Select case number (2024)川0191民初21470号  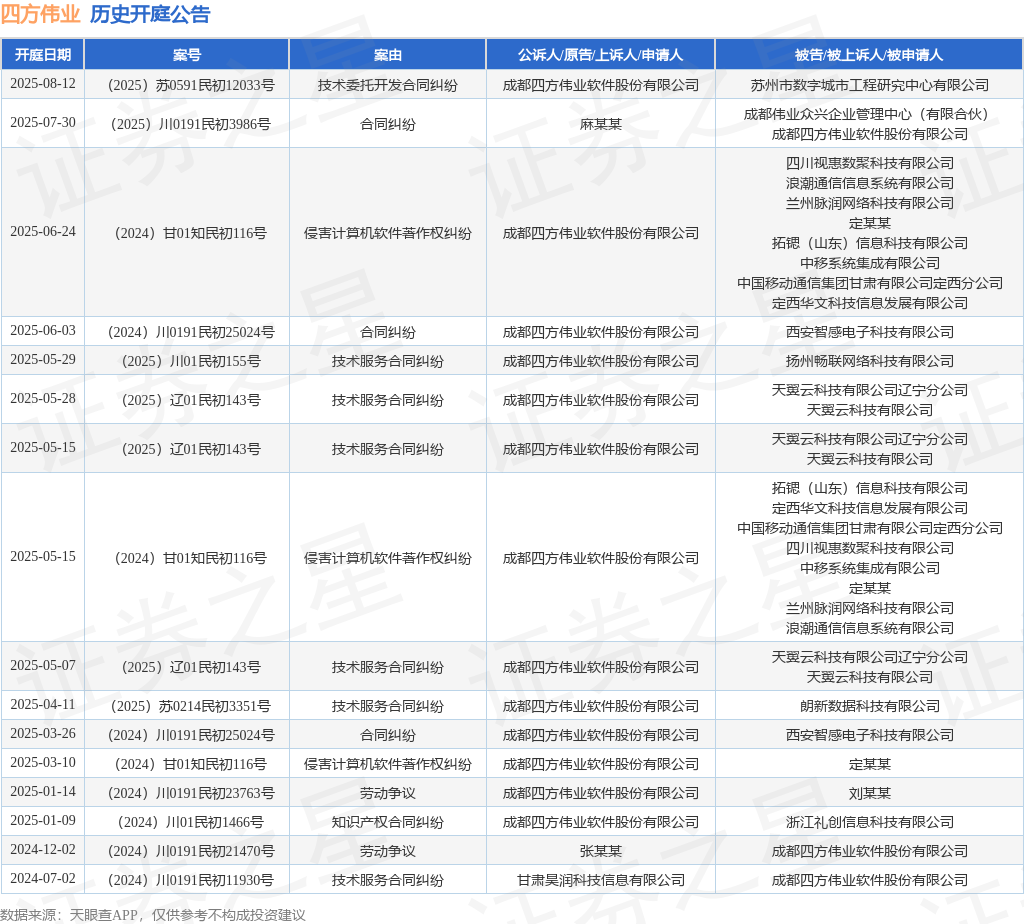tap(191, 851)
